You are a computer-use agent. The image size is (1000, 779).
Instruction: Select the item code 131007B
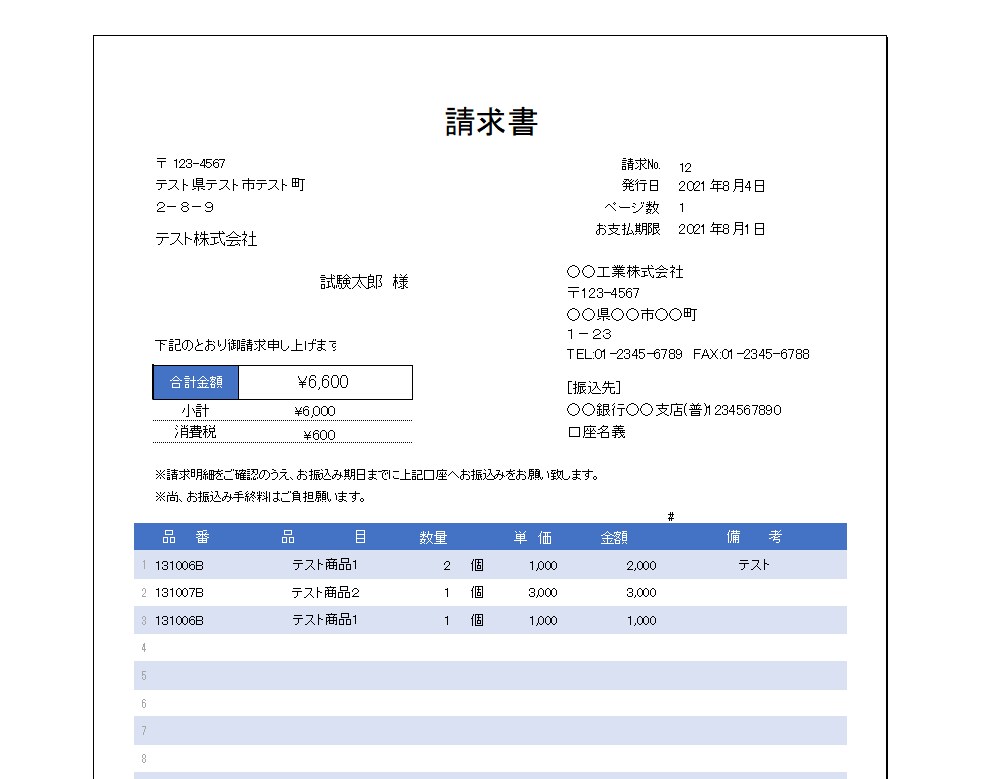tap(179, 593)
